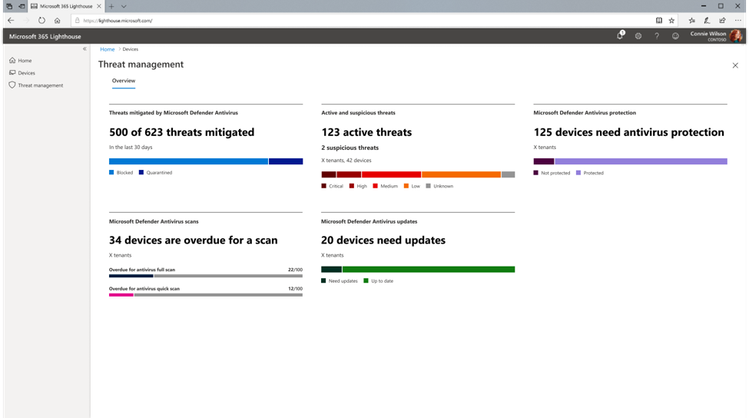The height and width of the screenshot is (418, 749).
Task: Refresh the browser page
Action: (x=42, y=21)
